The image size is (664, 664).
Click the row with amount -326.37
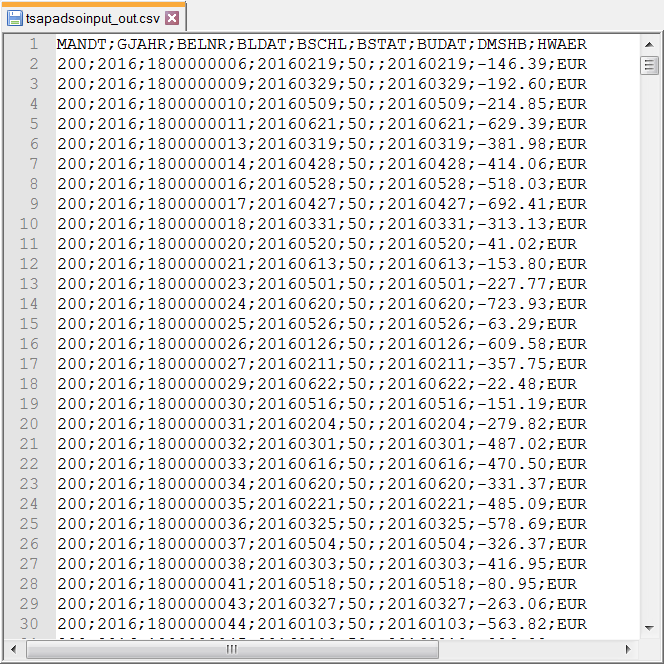322,544
